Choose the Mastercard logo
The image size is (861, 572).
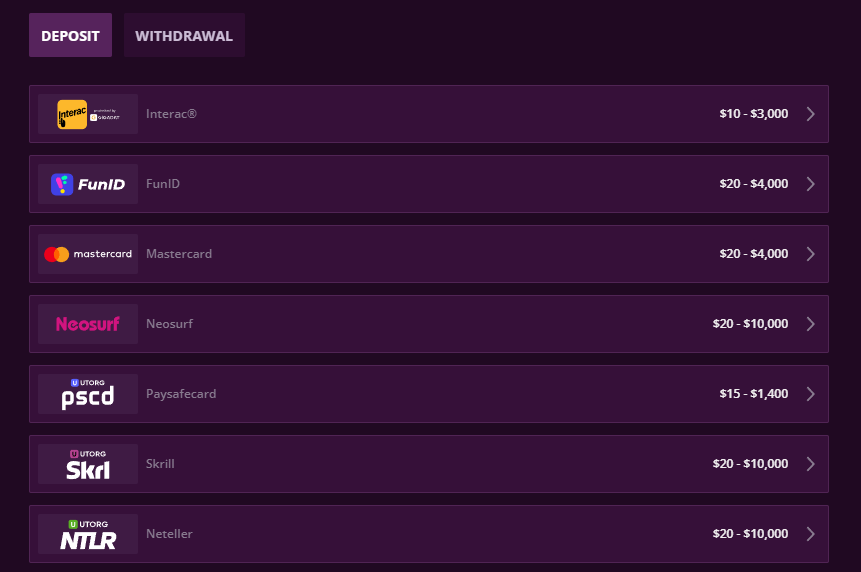point(88,254)
